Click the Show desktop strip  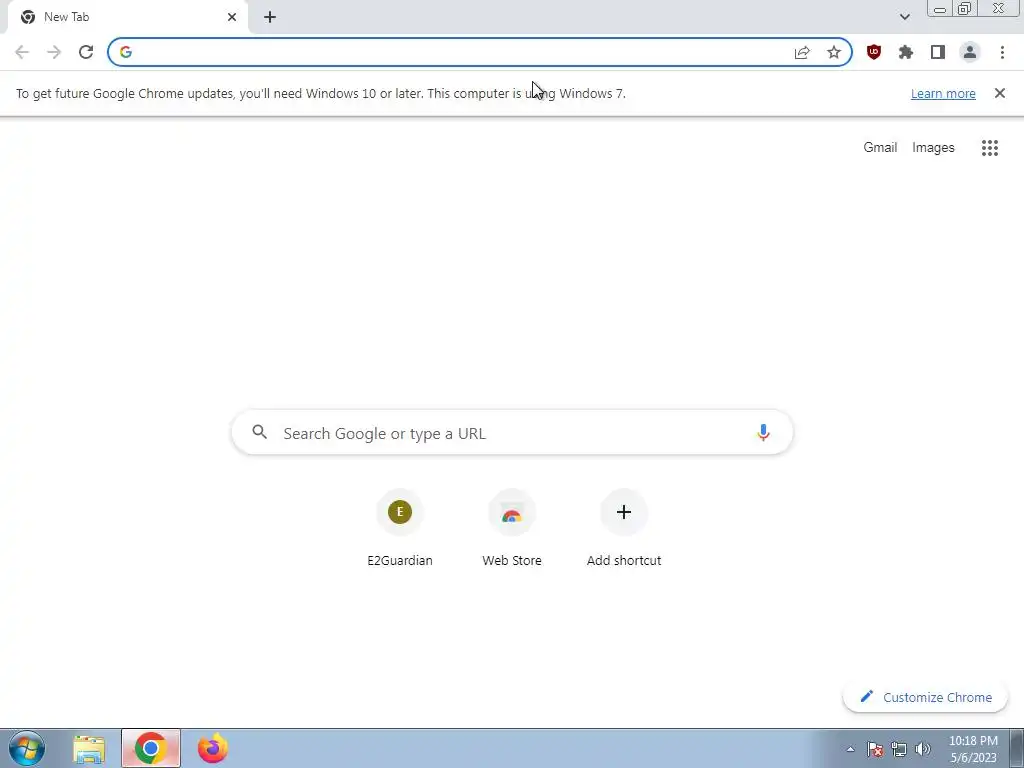(1017, 748)
